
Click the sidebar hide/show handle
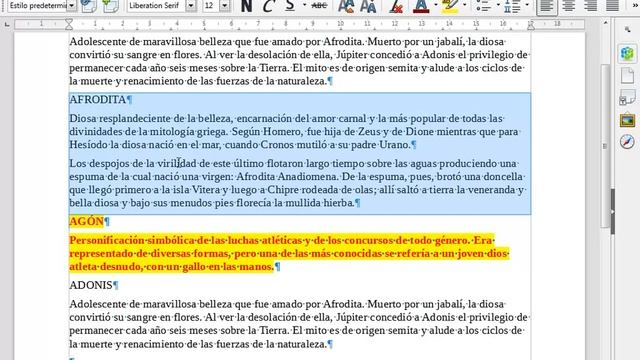[x=613, y=211]
